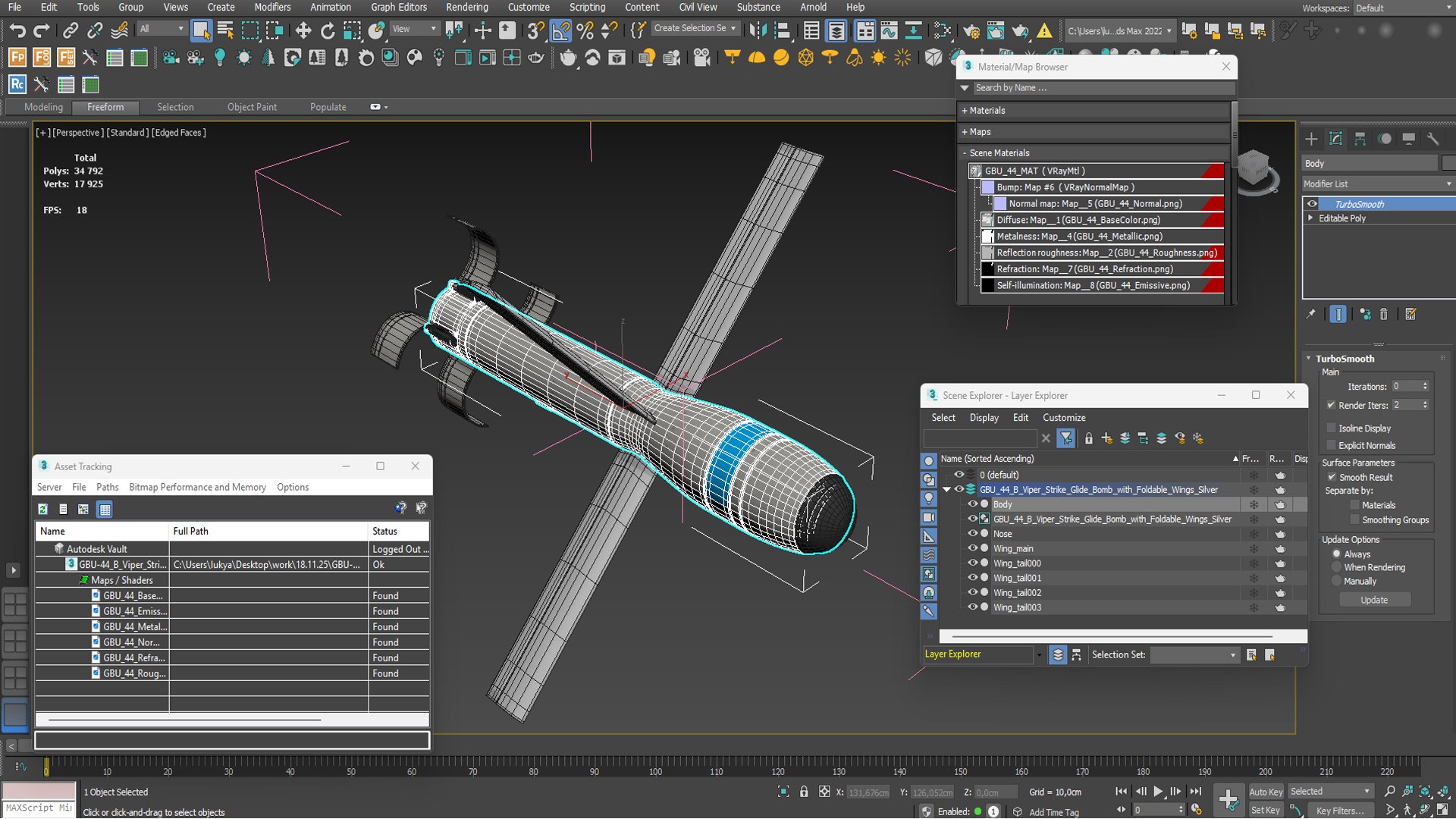Click the Set Key button

[x=1265, y=810]
